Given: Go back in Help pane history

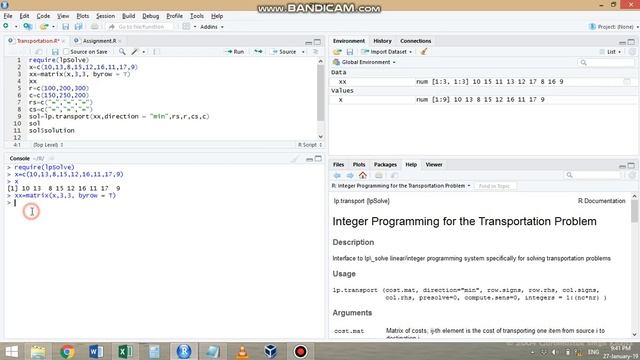Looking at the screenshot, I should [337, 176].
